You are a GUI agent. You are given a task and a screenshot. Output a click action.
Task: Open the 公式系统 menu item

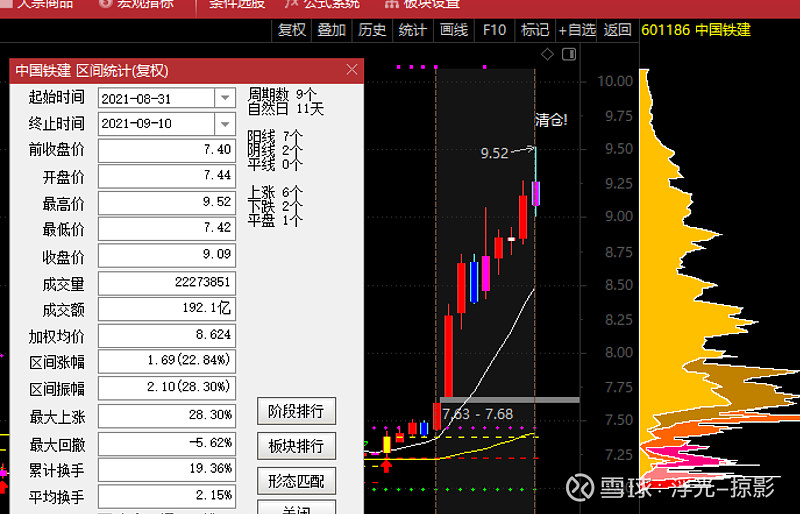[323, 4]
